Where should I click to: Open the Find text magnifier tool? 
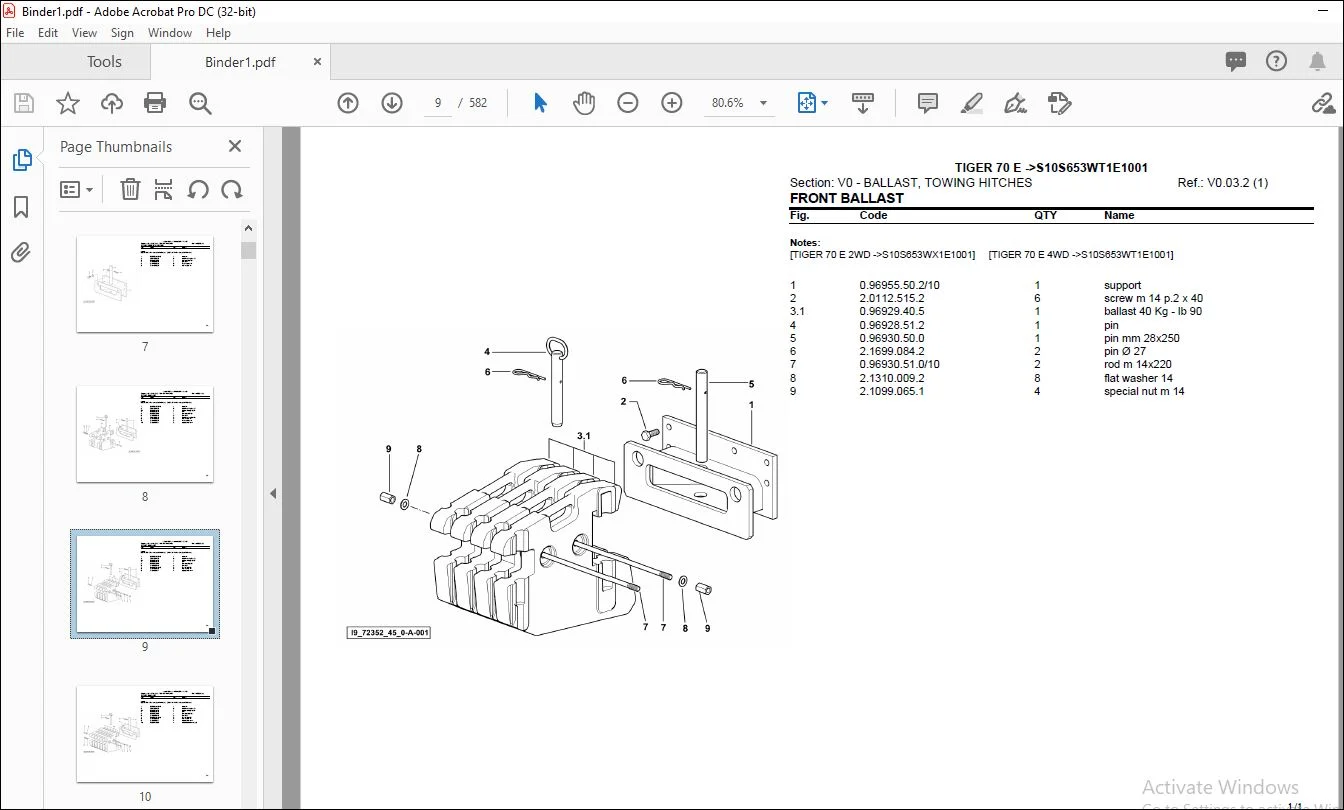[200, 103]
